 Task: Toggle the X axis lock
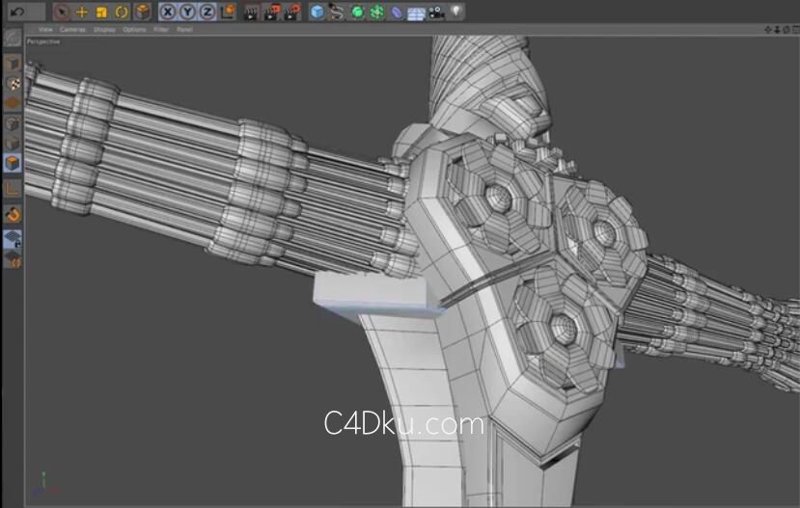tap(167, 12)
